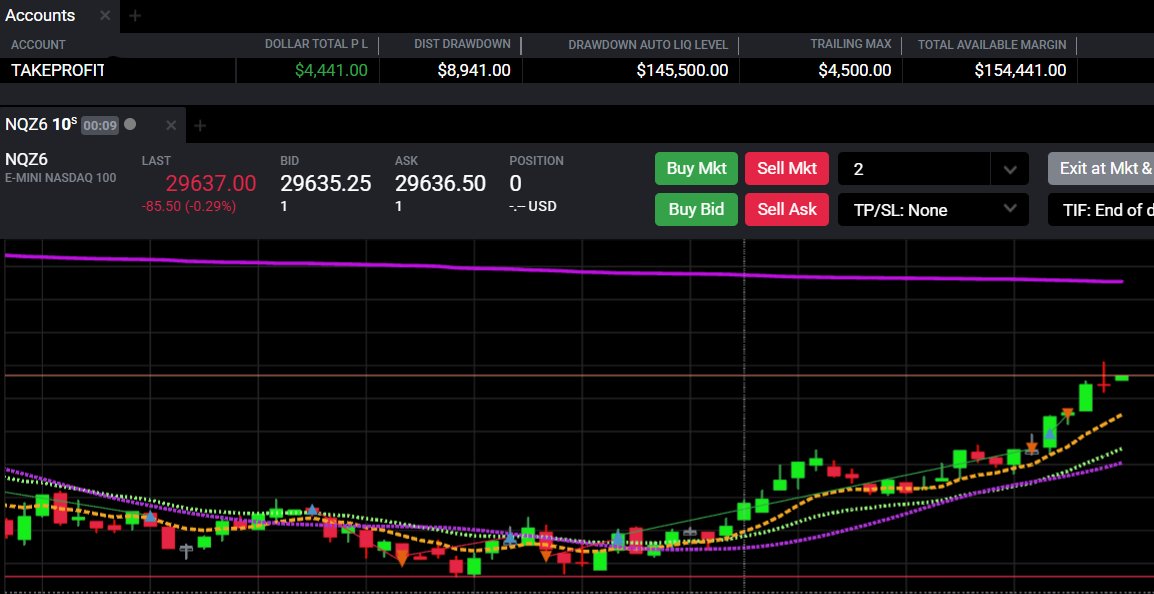The image size is (1154, 594).
Task: Open the TIF: End of day dropdown
Action: (x=1101, y=210)
